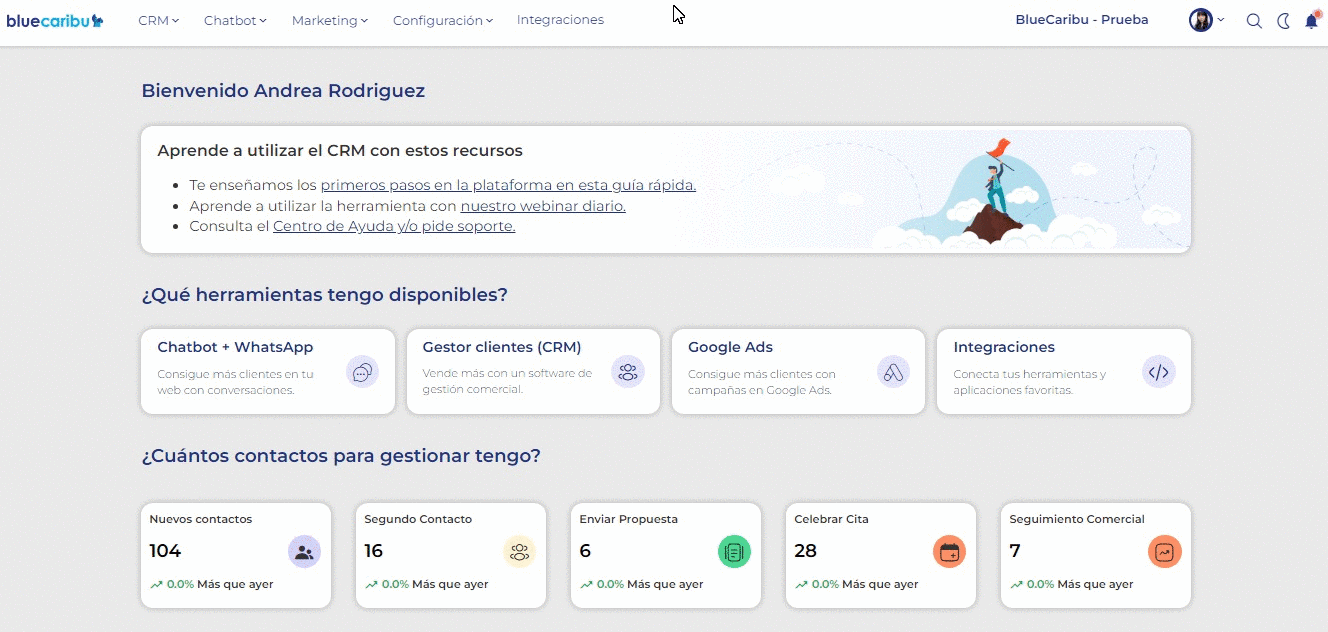Open the Chatbot menu item
The image size is (1328, 632).
[x=234, y=19]
